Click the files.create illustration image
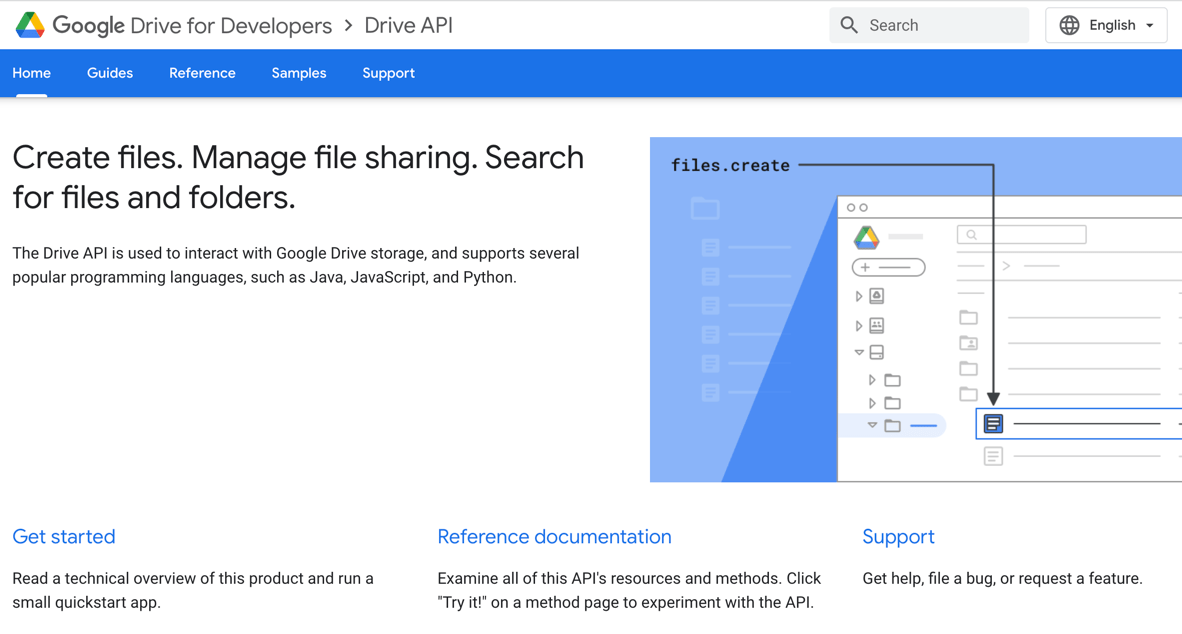 [916, 309]
